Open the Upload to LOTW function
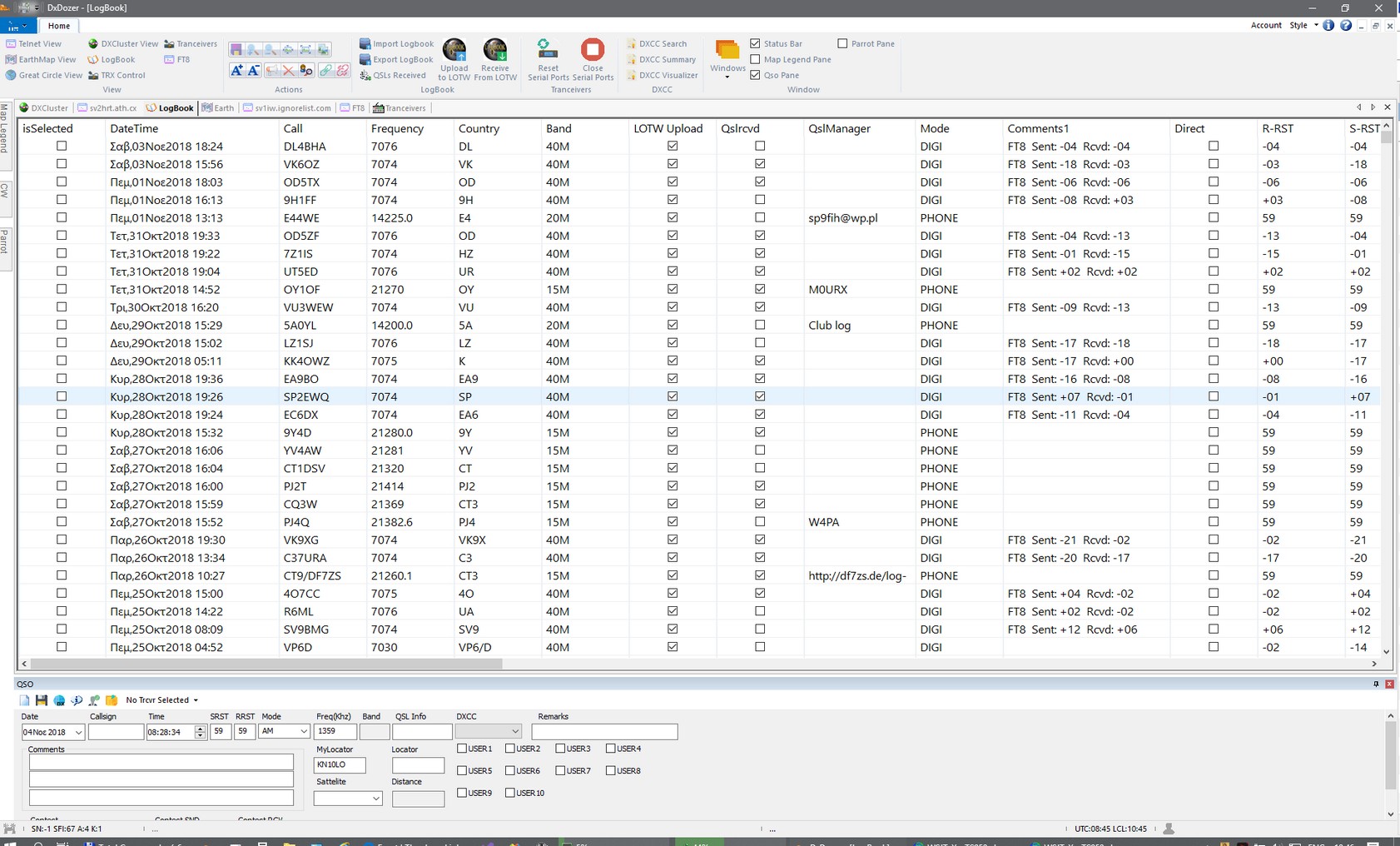The height and width of the screenshot is (846, 1400). click(454, 60)
